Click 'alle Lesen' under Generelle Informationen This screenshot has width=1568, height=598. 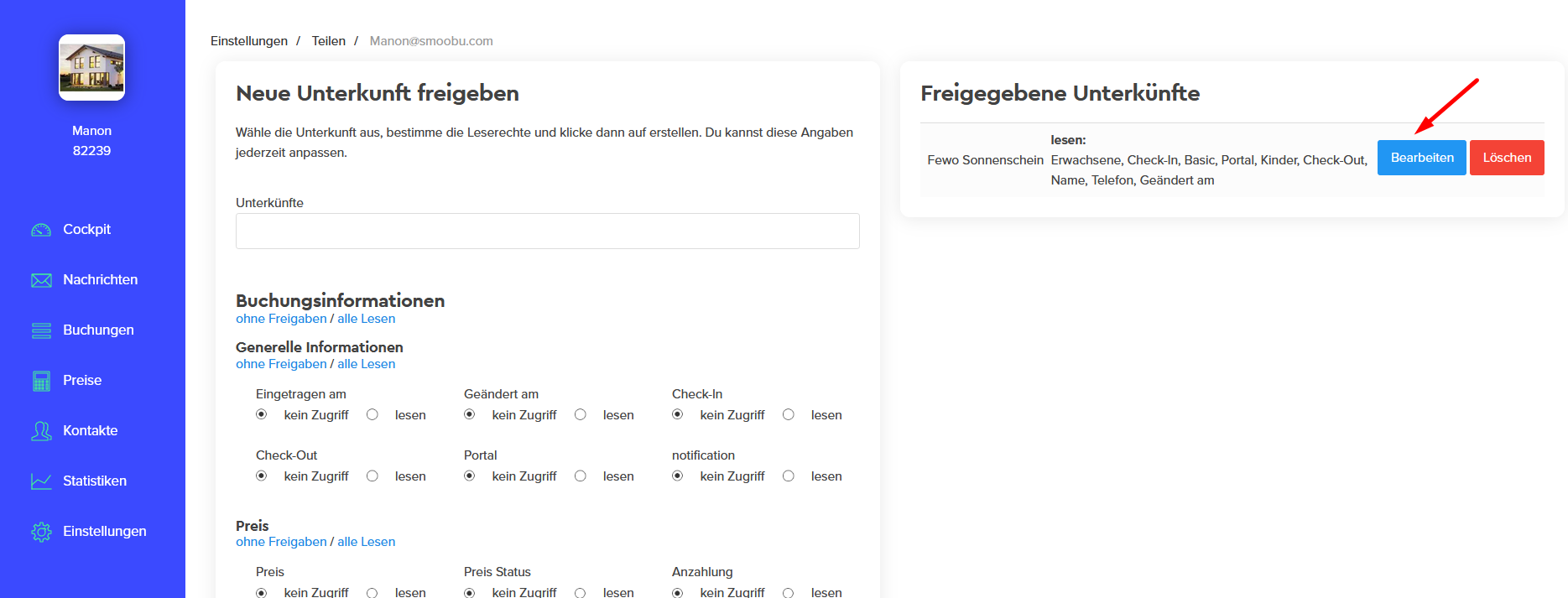coord(367,364)
